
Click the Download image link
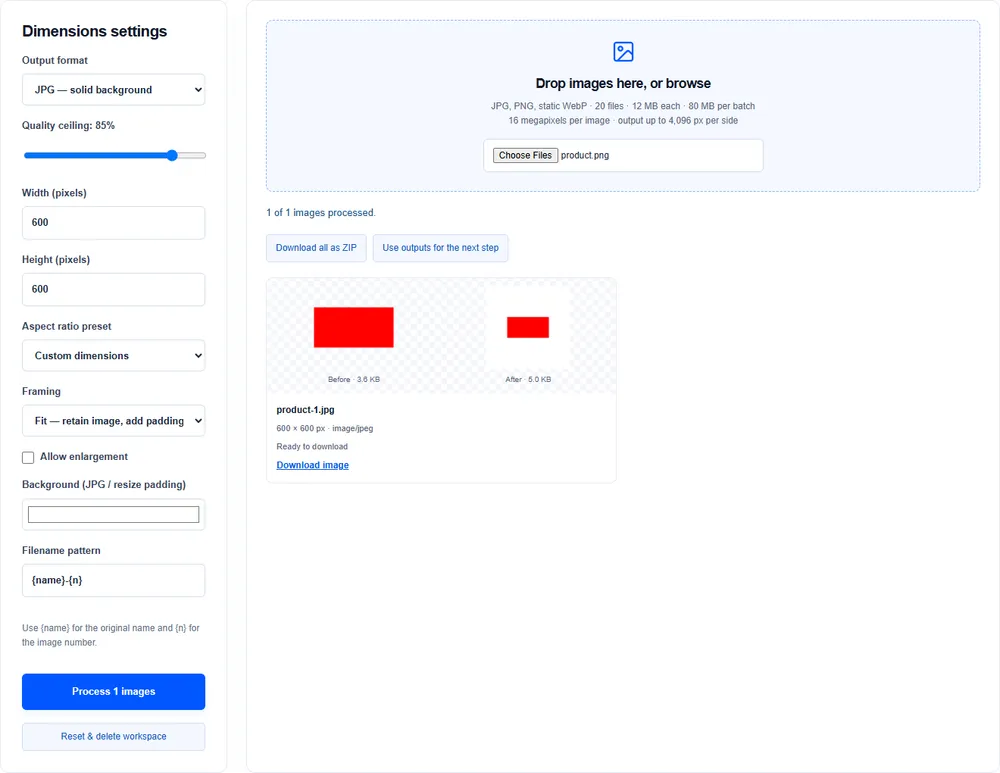pyautogui.click(x=312, y=465)
